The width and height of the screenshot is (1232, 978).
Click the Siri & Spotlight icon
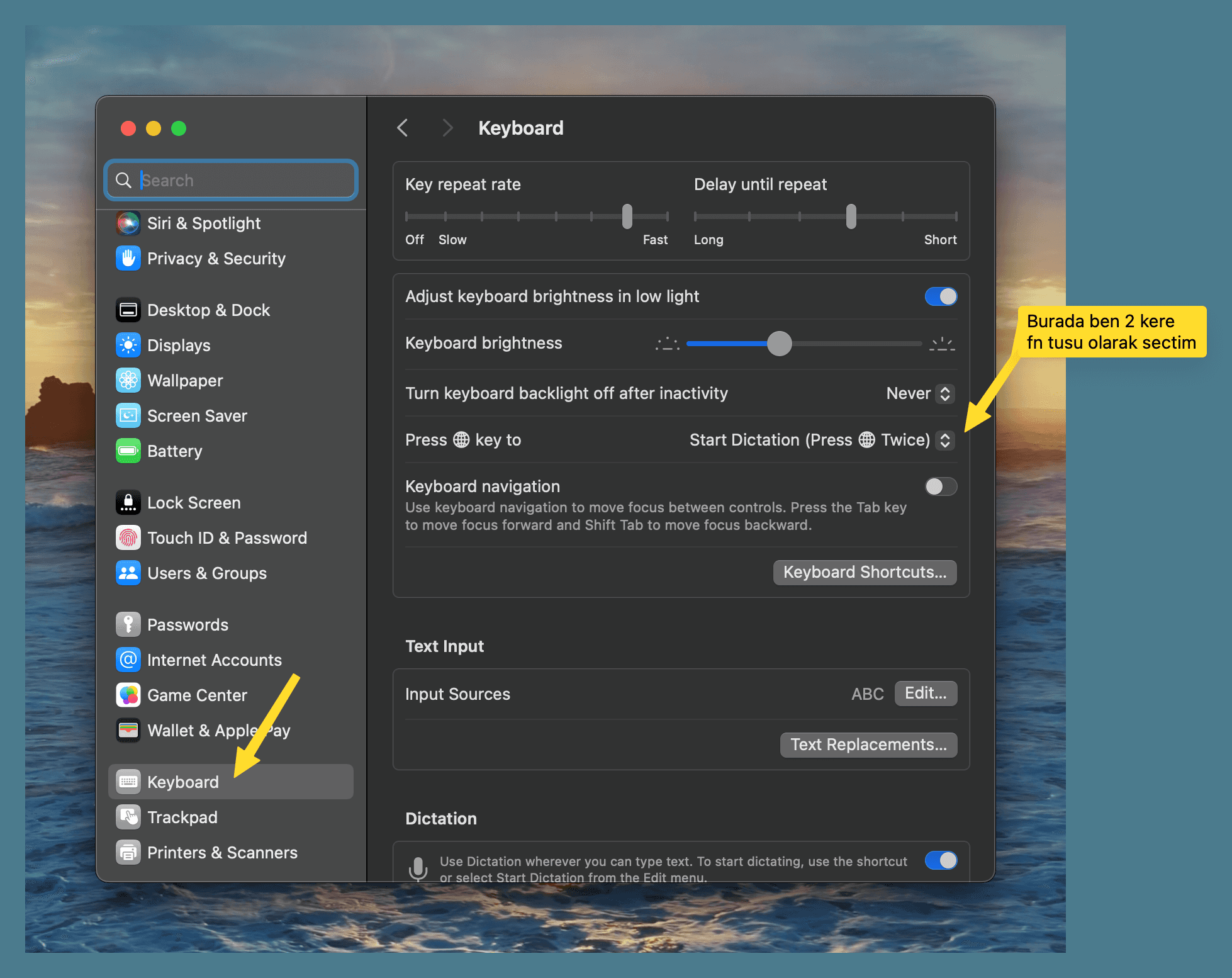(x=128, y=223)
